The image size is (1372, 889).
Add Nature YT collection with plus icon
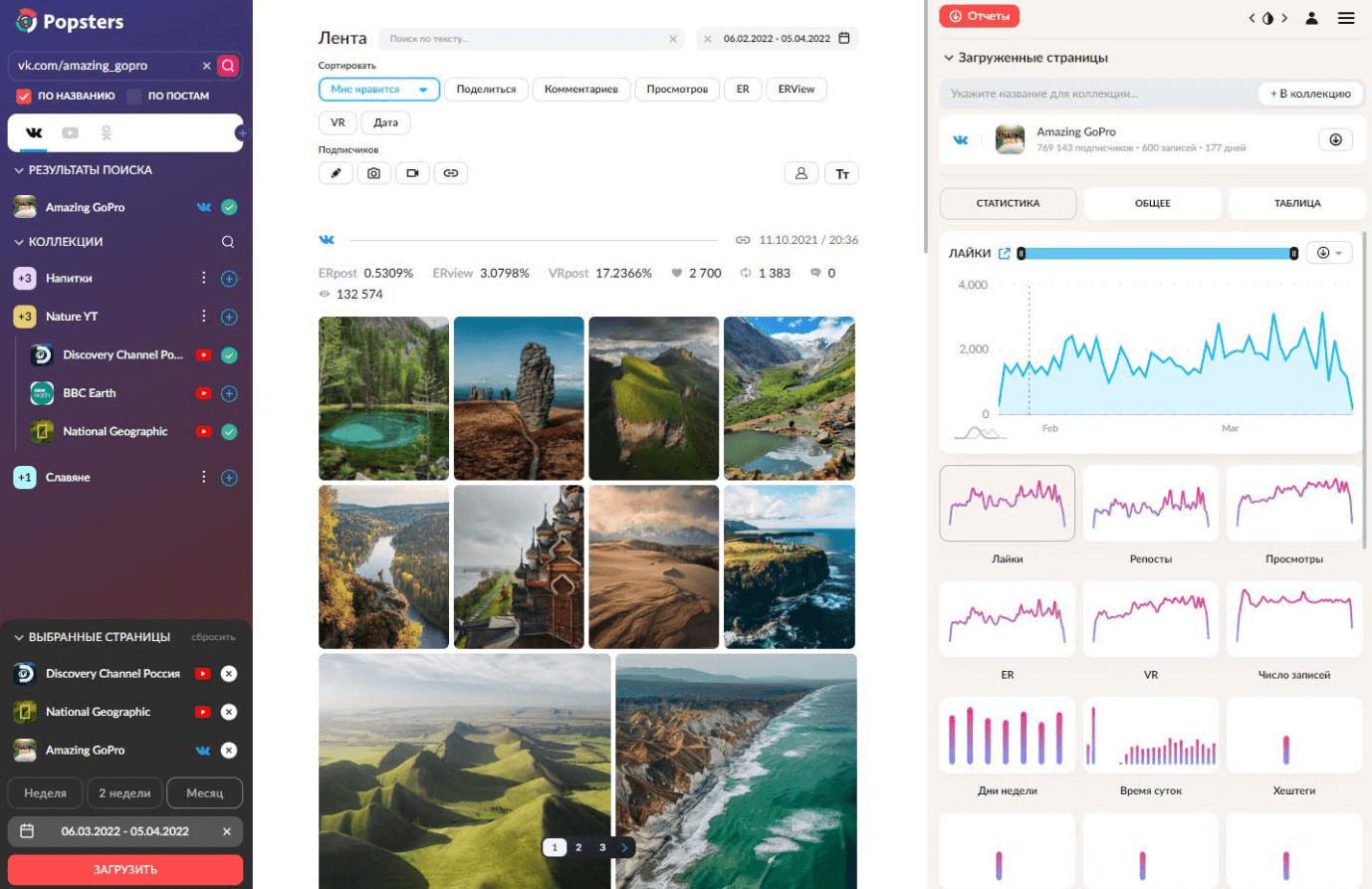(x=229, y=317)
